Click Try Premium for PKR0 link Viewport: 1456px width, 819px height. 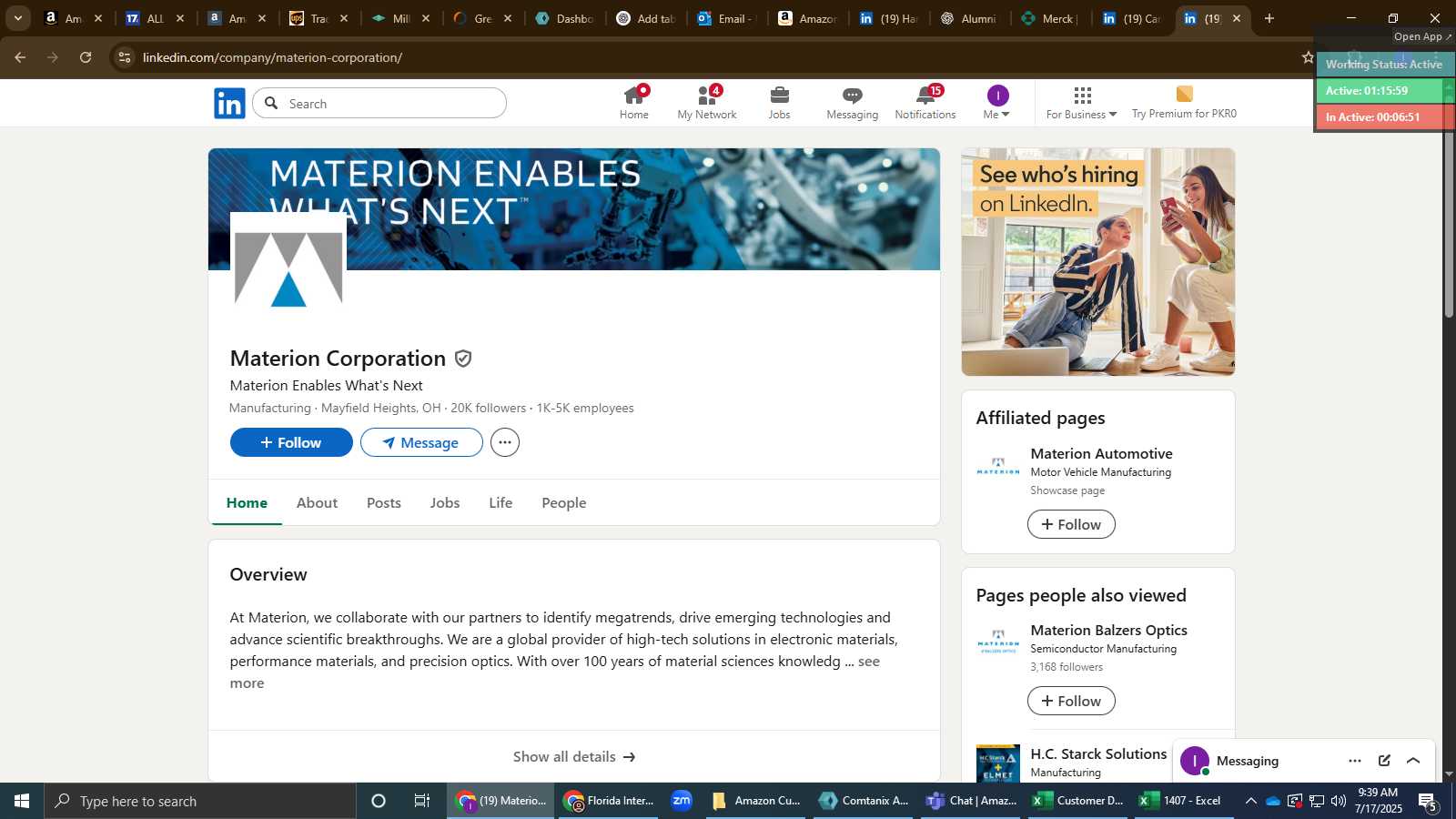[x=1184, y=103]
